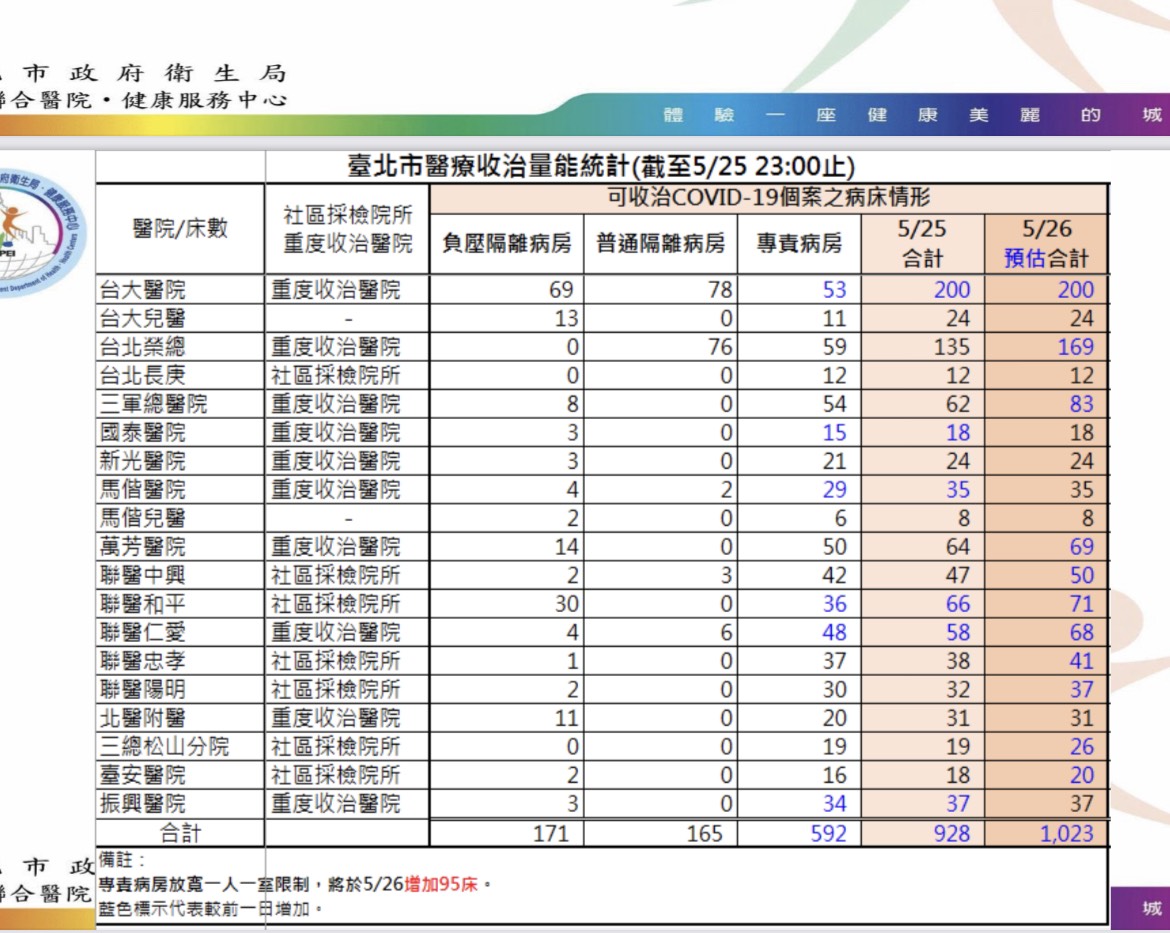
Task: Click the 政府衛生局 header text
Action: (178, 73)
